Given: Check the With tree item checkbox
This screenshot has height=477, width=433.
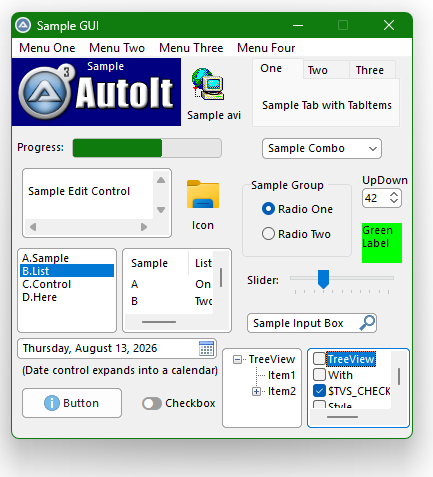Looking at the screenshot, I should point(319,375).
